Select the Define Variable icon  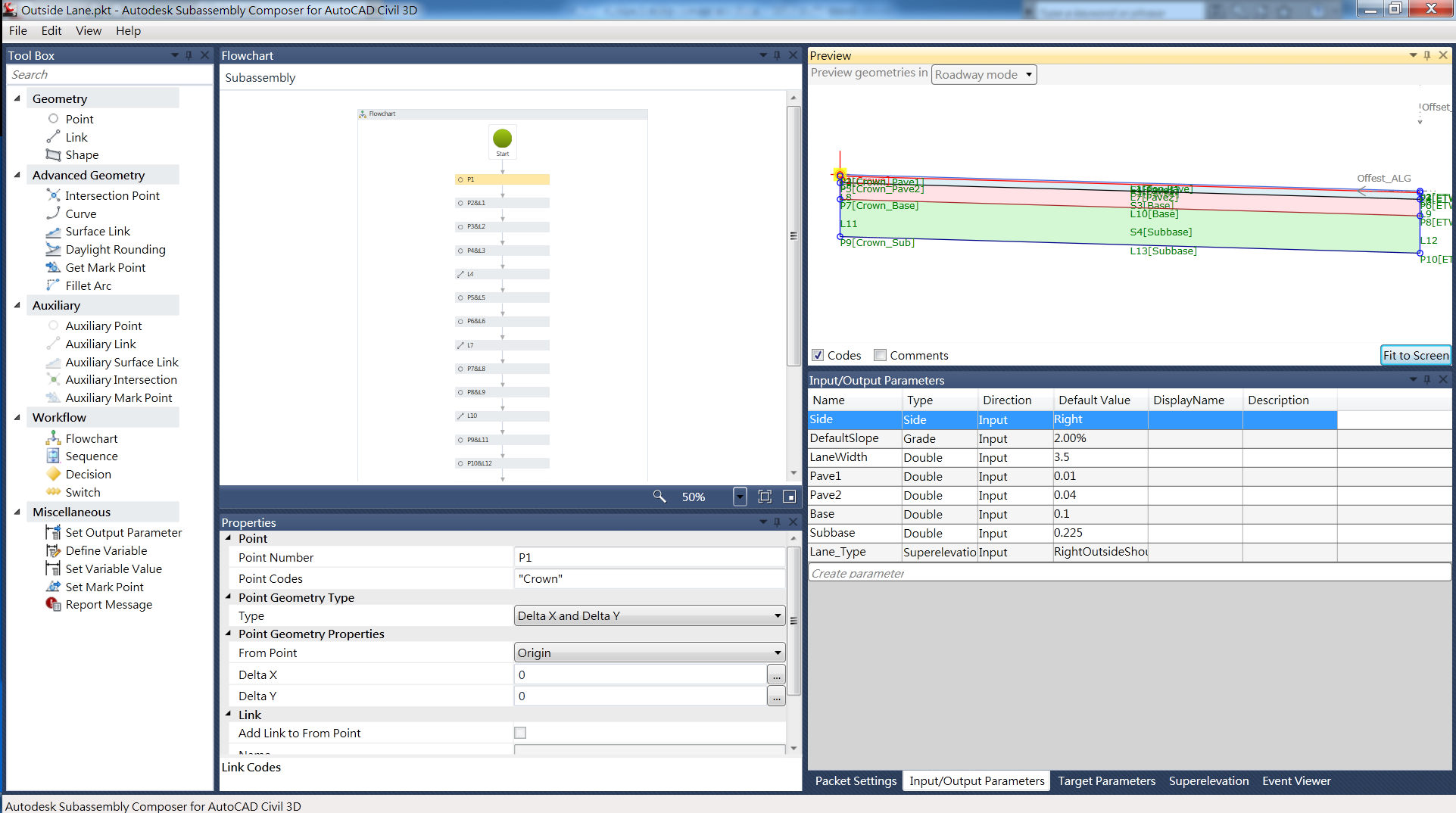(53, 550)
